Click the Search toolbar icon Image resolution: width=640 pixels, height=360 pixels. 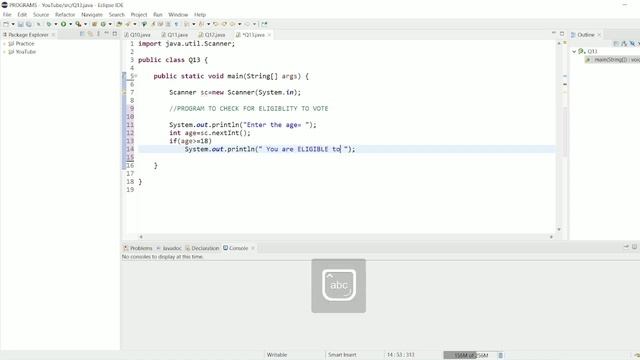pyautogui.click(x=128, y=24)
